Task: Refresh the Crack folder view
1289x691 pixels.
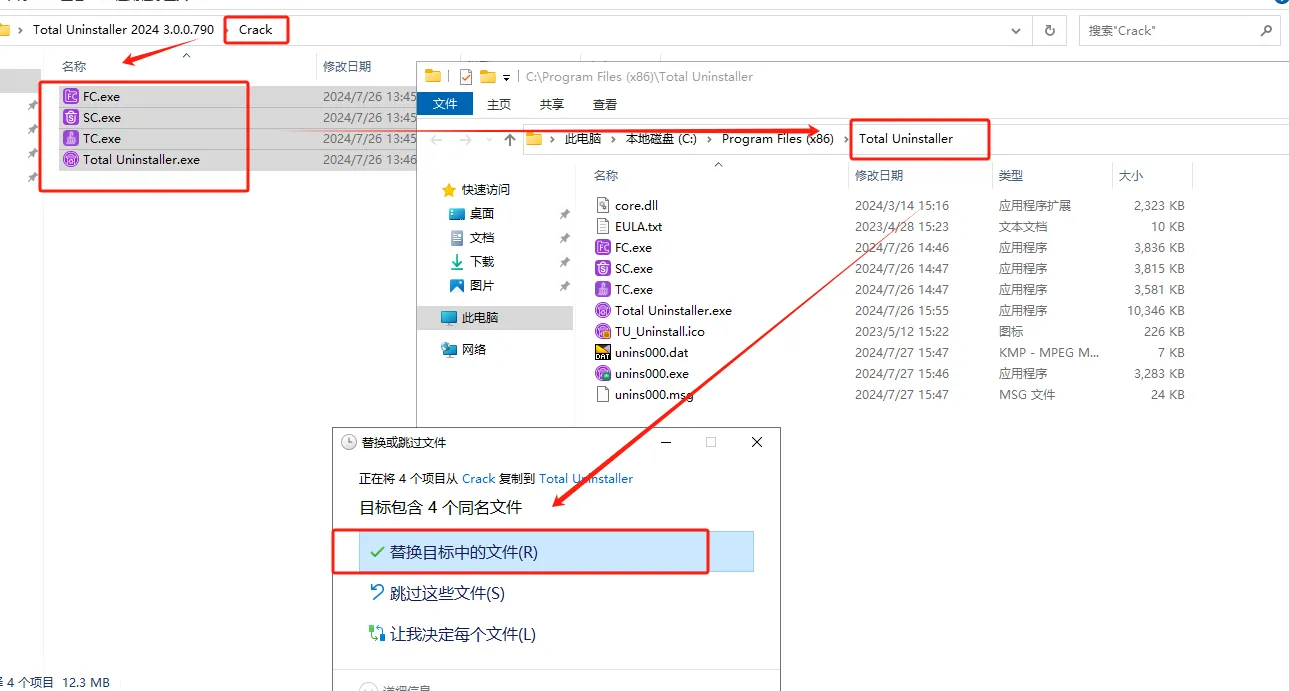Action: (x=1049, y=30)
